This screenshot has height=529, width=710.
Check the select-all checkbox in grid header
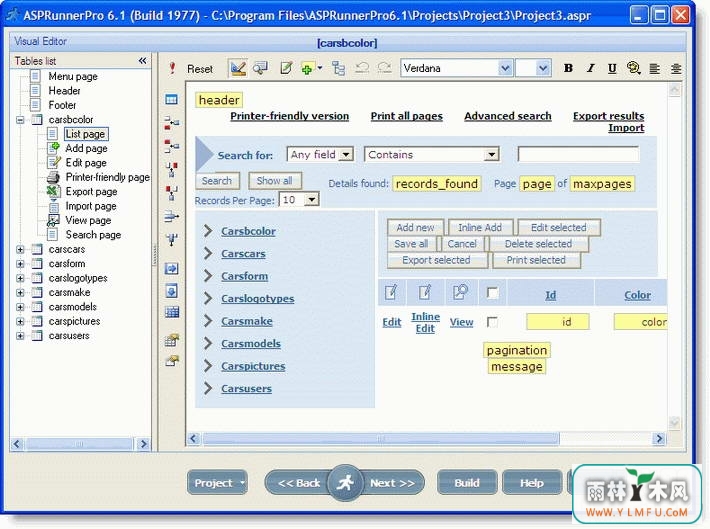(492, 293)
